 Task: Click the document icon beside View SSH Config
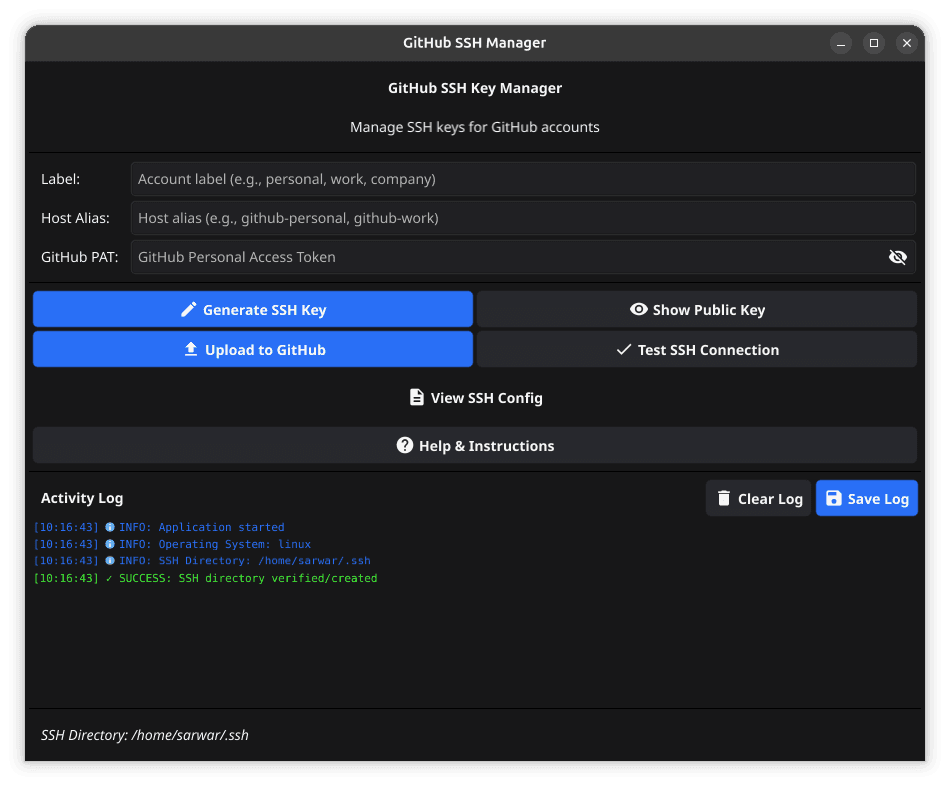(x=417, y=397)
